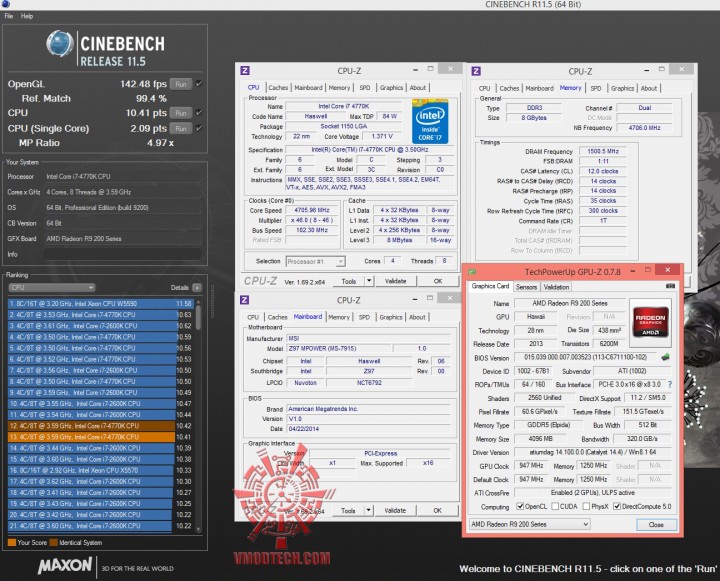Click OK in CPU-Z CPU window
The height and width of the screenshot is (581, 720).
(x=438, y=281)
